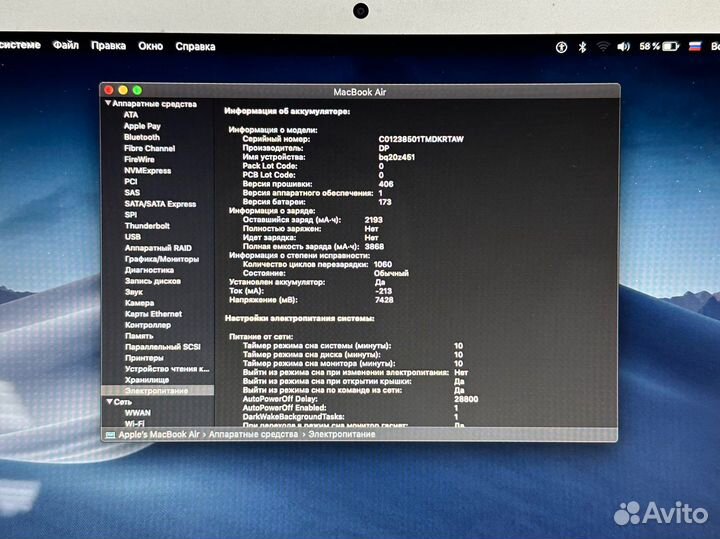Close the MacBook Air window
The height and width of the screenshot is (539, 720).
pos(109,90)
